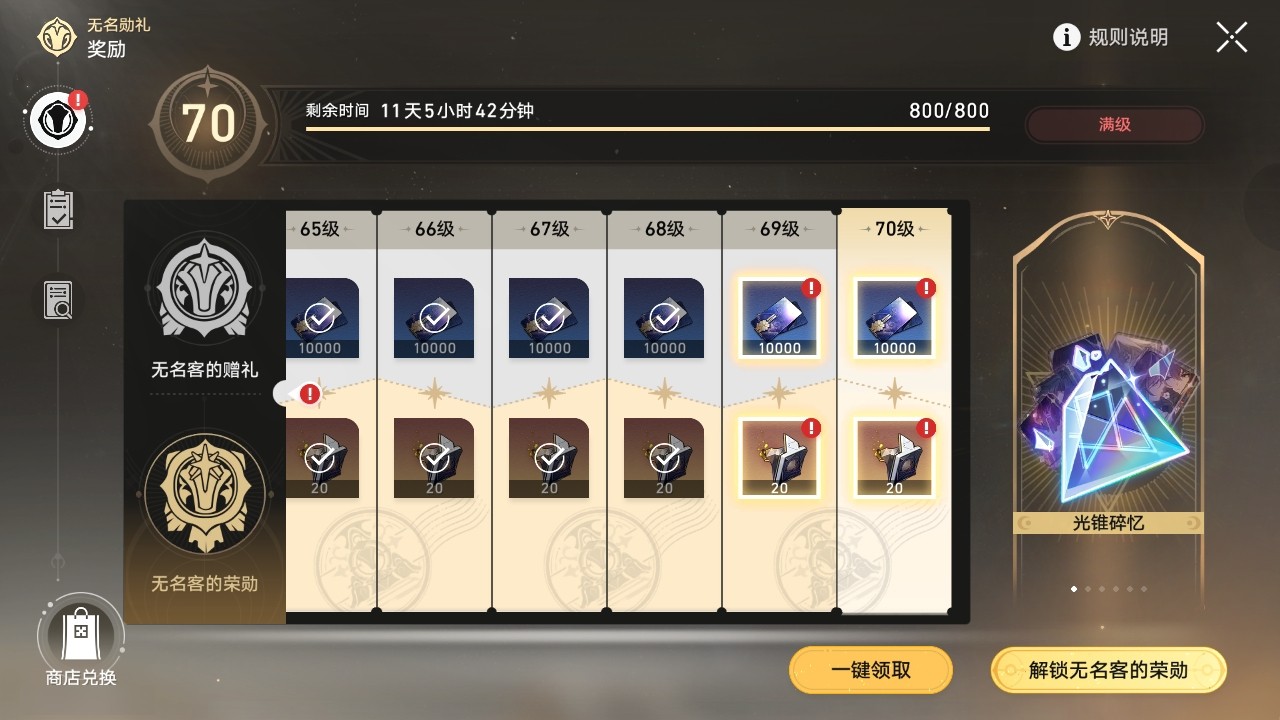The height and width of the screenshot is (720, 1280).
Task: Claim level 69 free pass 10000 reward
Action: point(779,318)
